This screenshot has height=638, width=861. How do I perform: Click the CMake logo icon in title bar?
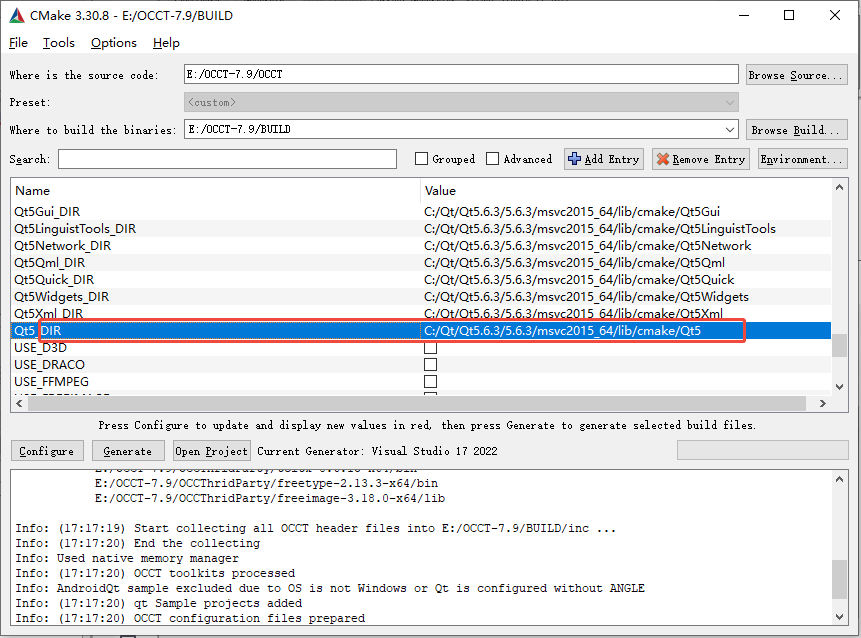17,15
